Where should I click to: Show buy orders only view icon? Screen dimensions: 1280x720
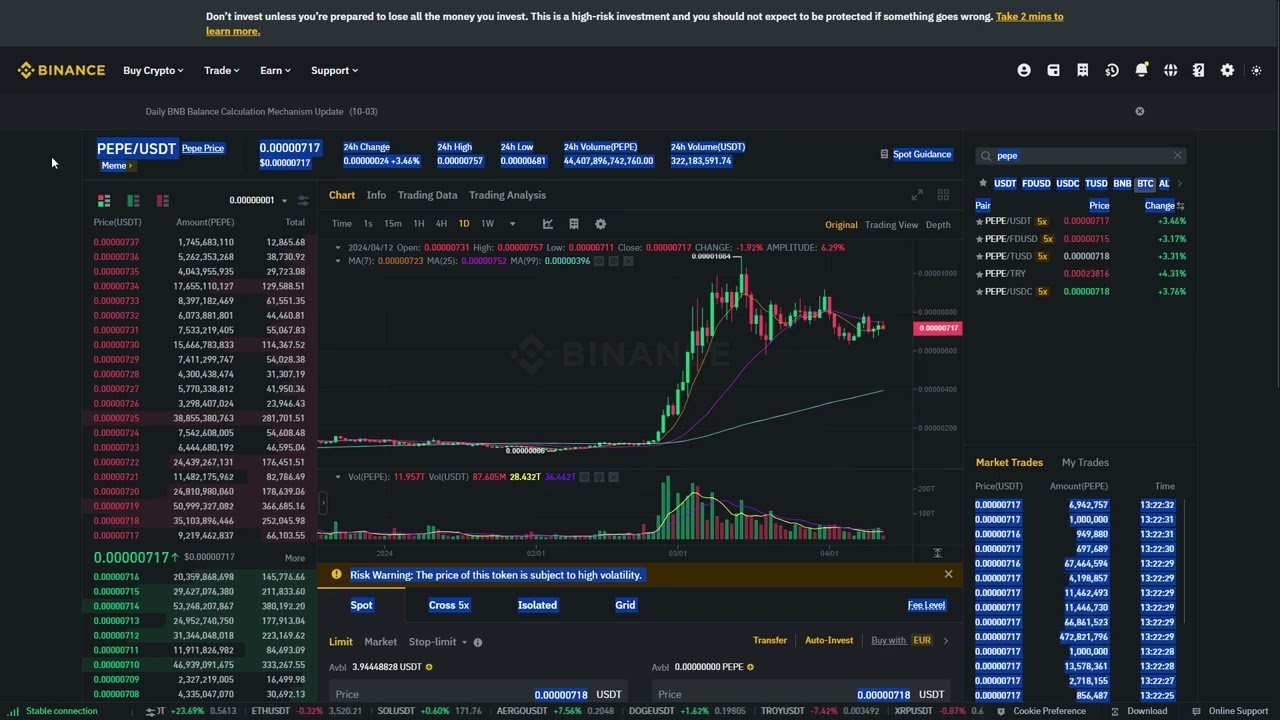(133, 200)
